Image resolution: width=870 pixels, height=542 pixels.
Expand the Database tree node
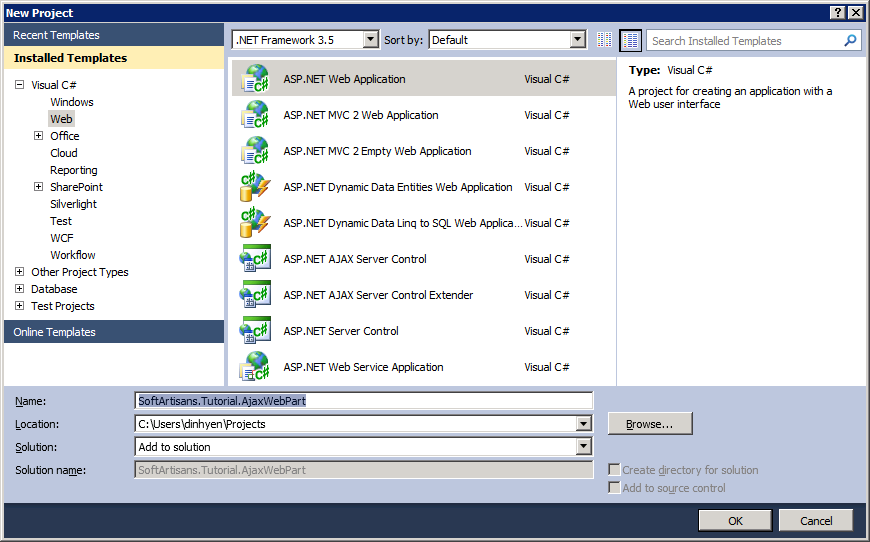point(19,288)
